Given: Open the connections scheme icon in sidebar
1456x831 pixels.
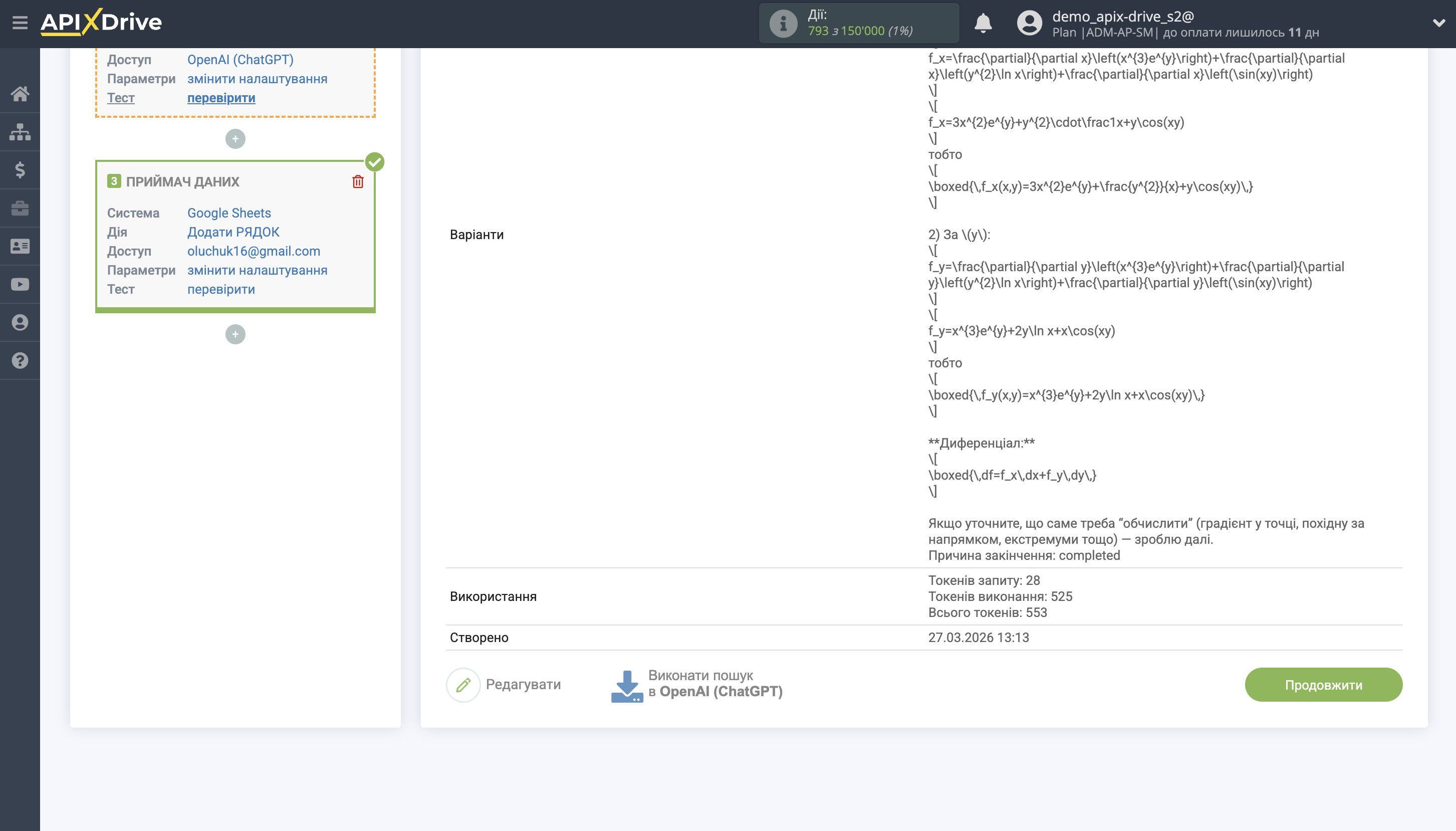Looking at the screenshot, I should coord(21,131).
